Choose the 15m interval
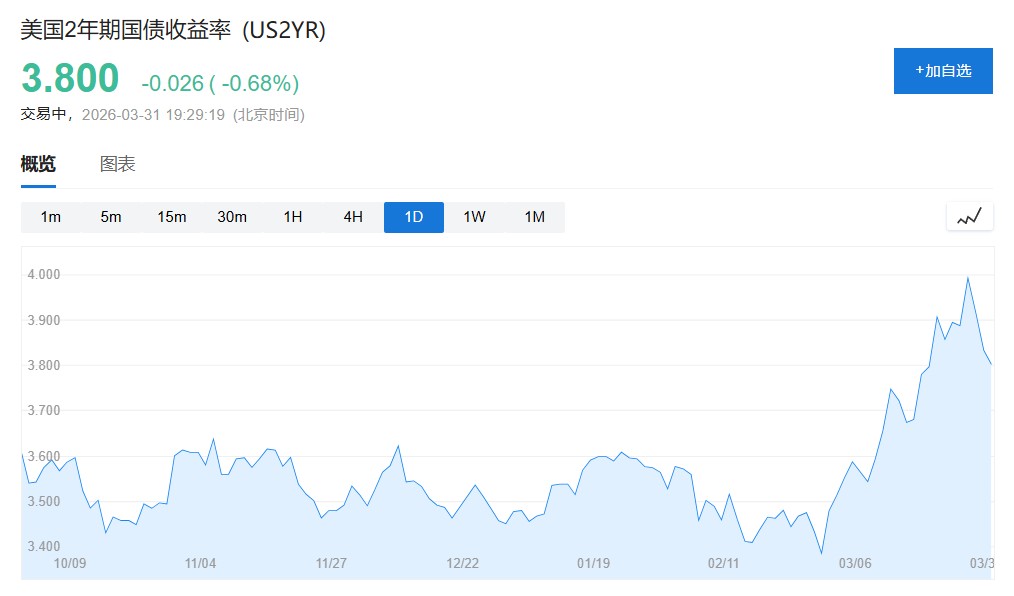 coord(172,217)
